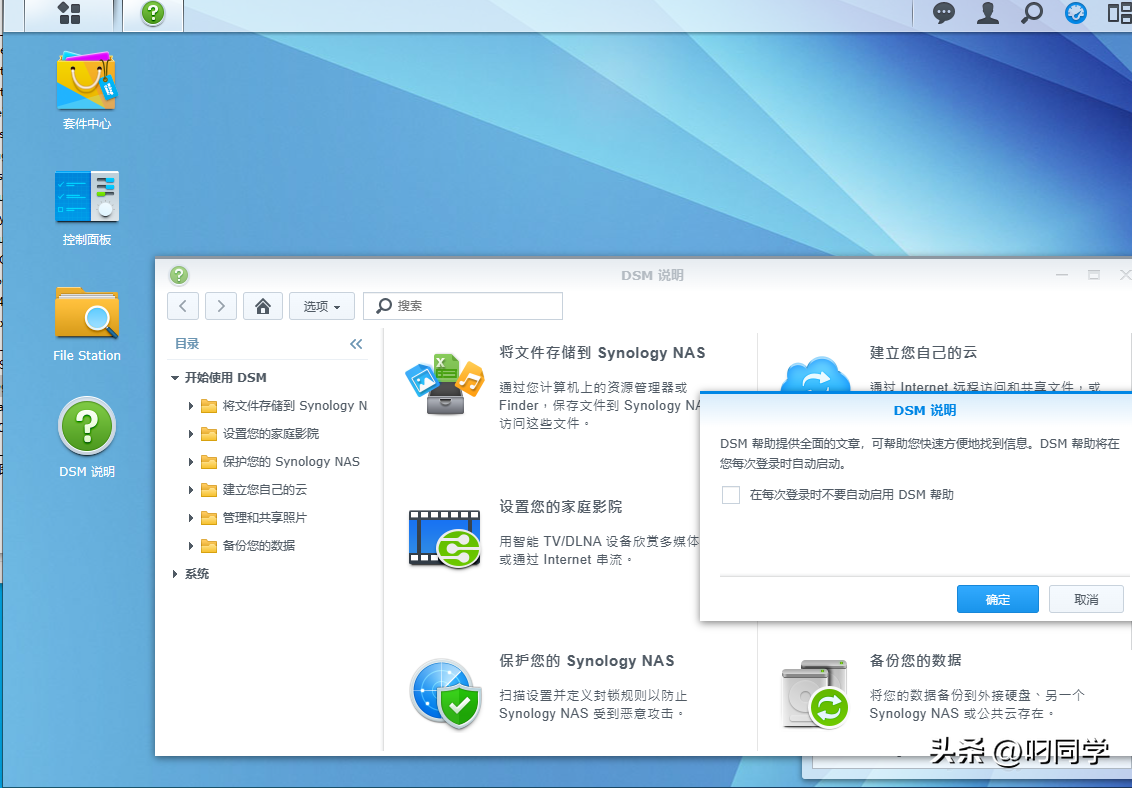Click the 取消 button in the dialog

1086,598
